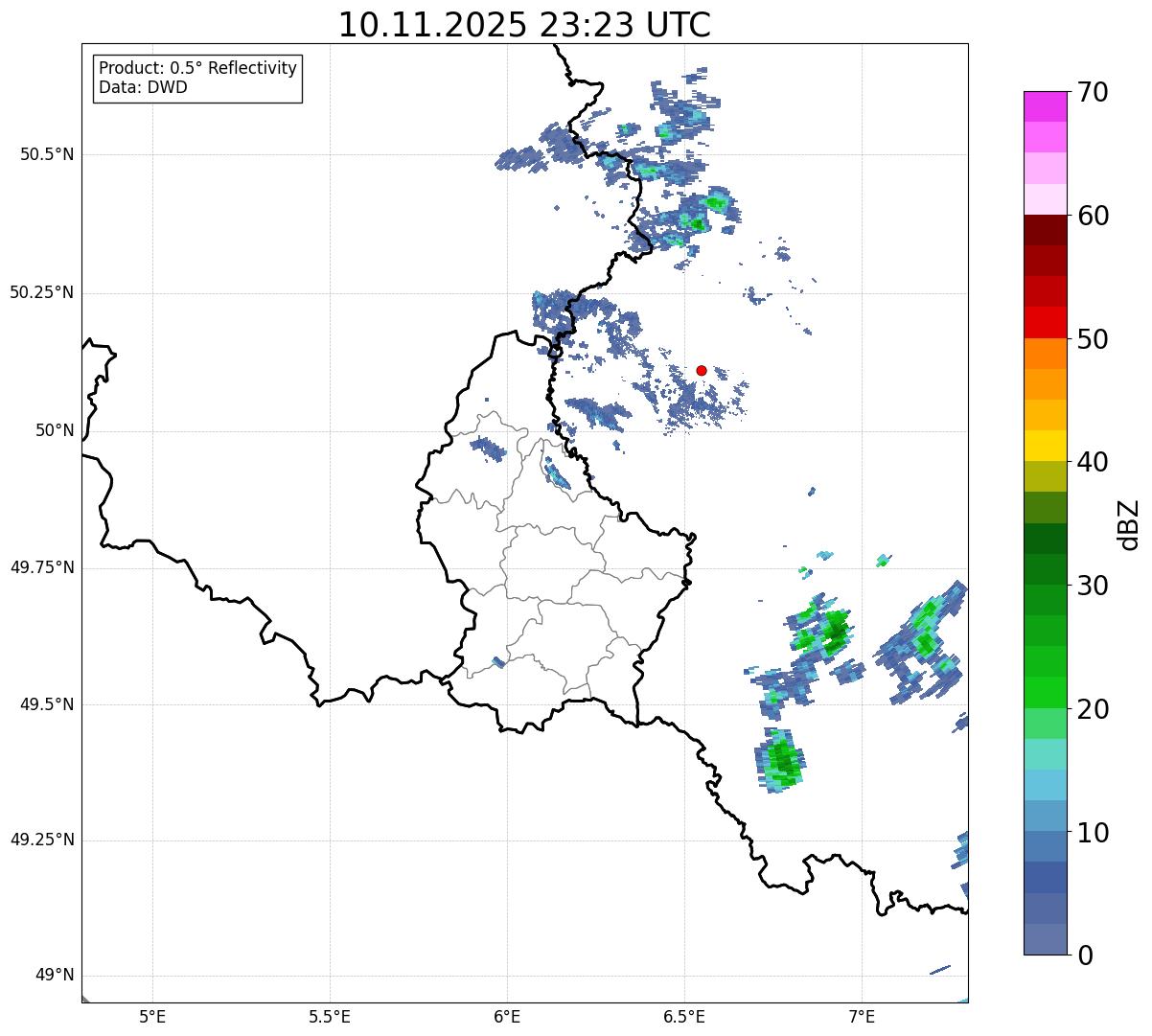This screenshot has height=1036, width=1152.
Task: Click the olive colorbar segment below 40
Action: [x=1046, y=476]
